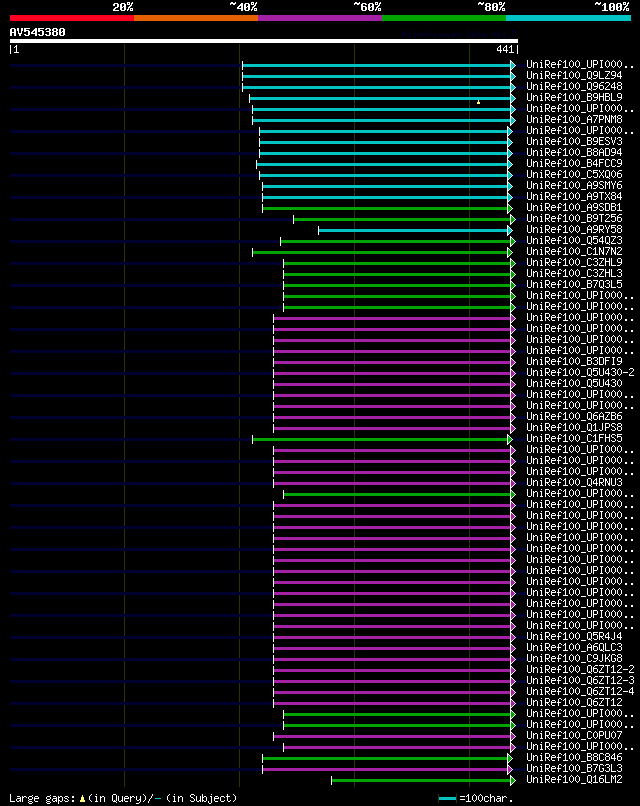Select the UniRef100_Q6ZT12-3 label
This screenshot has width=640, height=806.
click(580, 681)
